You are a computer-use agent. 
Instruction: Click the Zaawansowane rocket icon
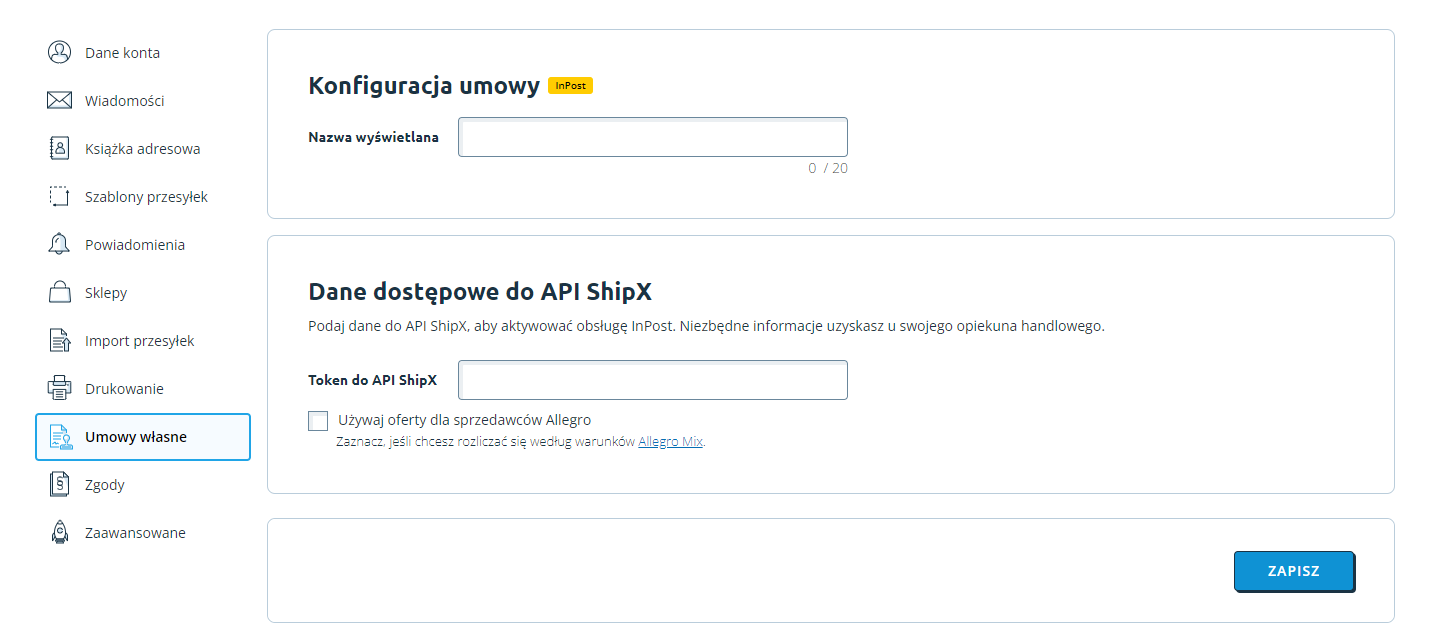[60, 532]
